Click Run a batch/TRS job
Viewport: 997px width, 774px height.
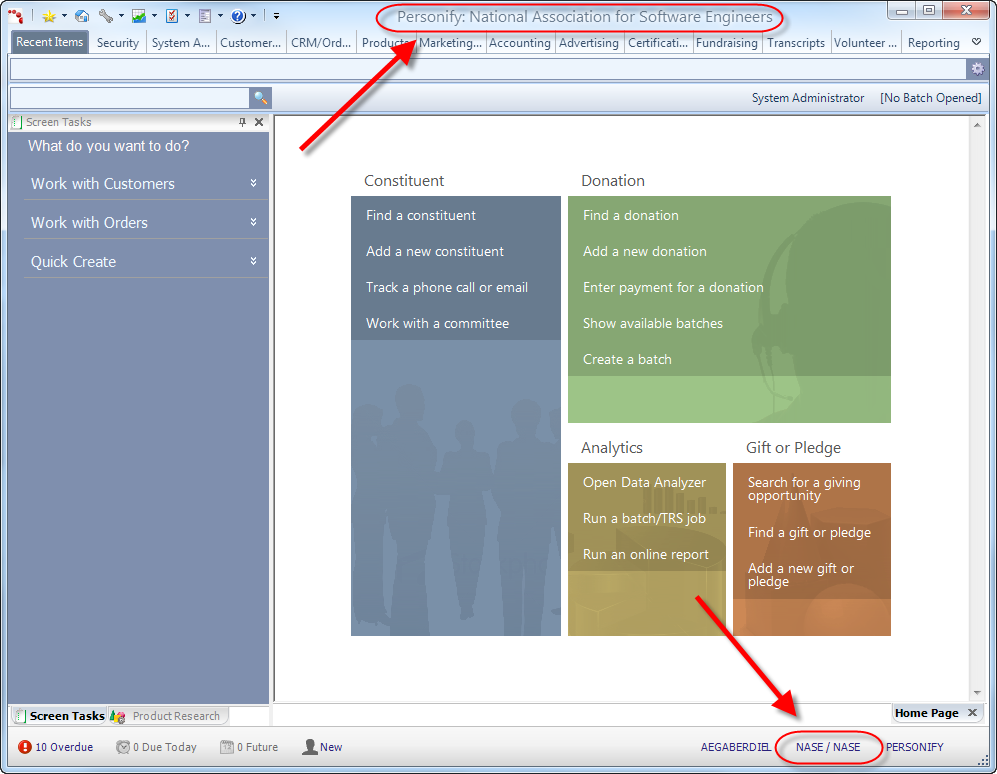click(x=644, y=518)
